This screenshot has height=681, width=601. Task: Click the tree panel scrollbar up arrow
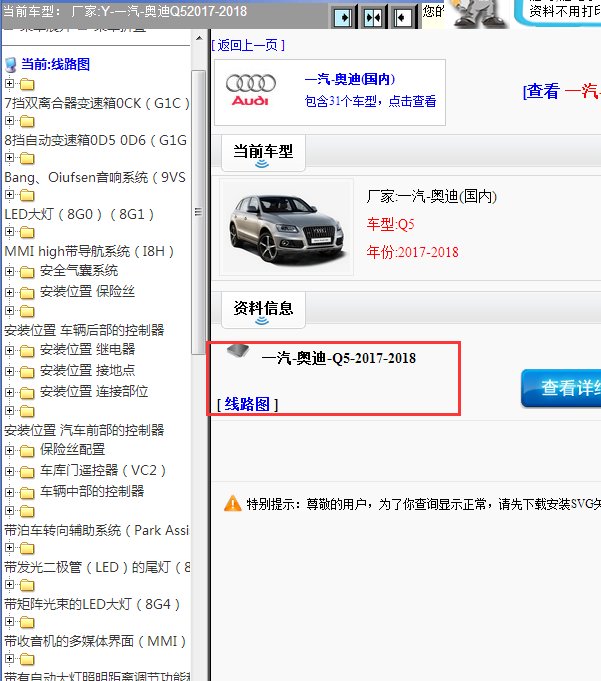click(x=199, y=38)
